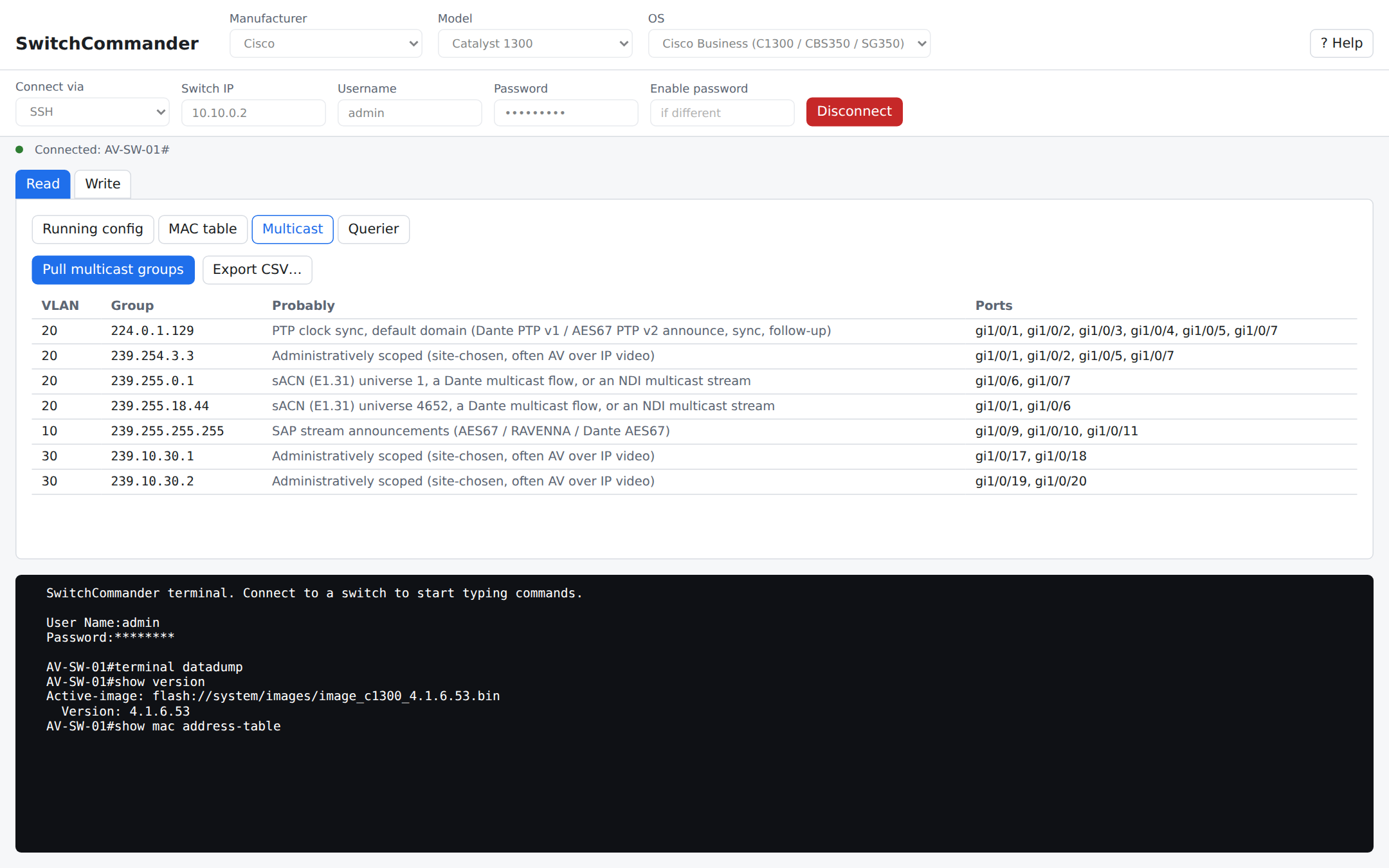
Task: Open the Model dropdown showing Catalyst 1300
Action: (534, 43)
